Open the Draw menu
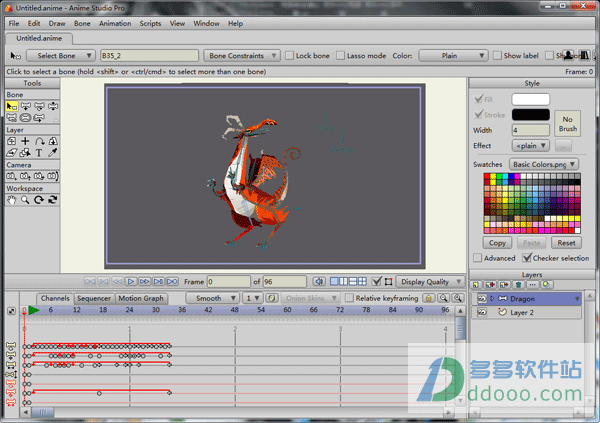Viewport: 600px width, 423px height. 57,23
